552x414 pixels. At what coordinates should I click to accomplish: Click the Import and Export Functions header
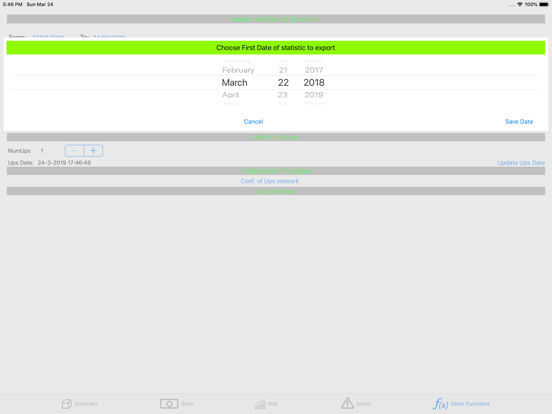point(276,19)
